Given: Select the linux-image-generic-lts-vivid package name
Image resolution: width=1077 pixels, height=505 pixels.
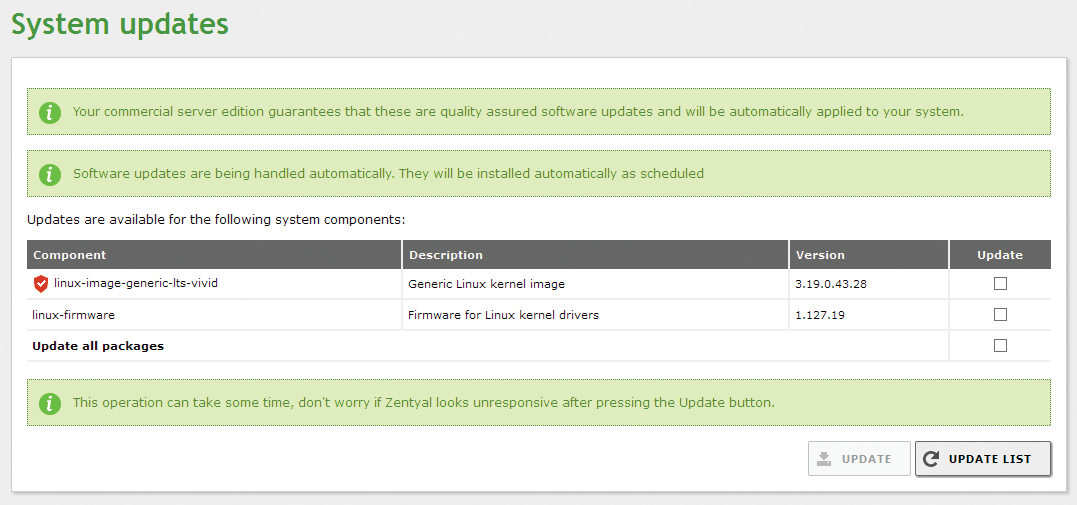Looking at the screenshot, I should point(136,284).
